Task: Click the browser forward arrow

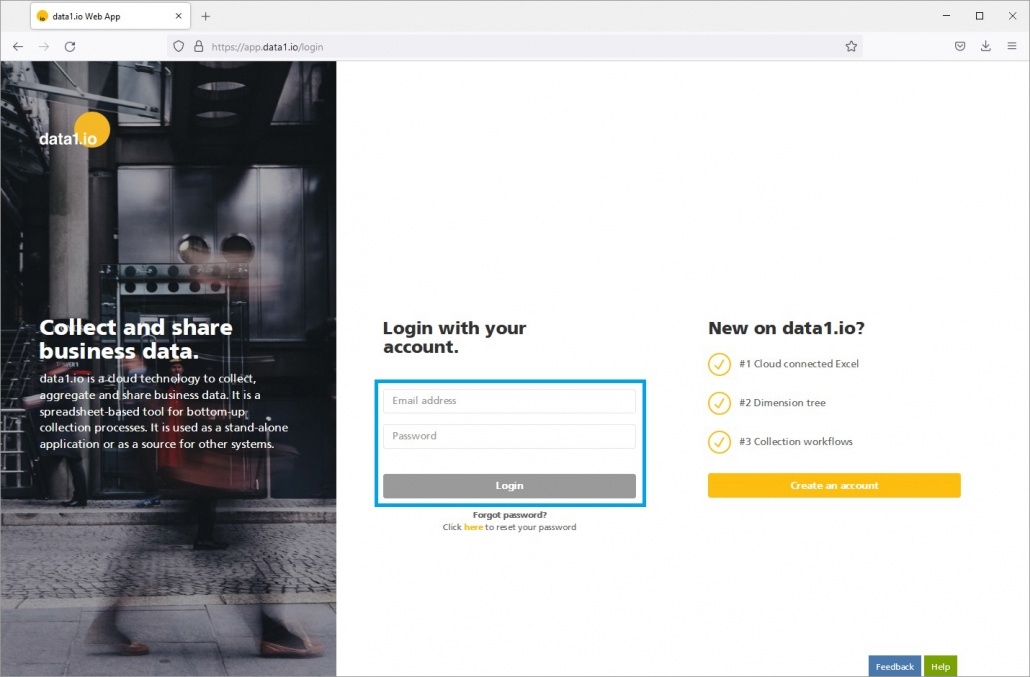Action: [44, 47]
